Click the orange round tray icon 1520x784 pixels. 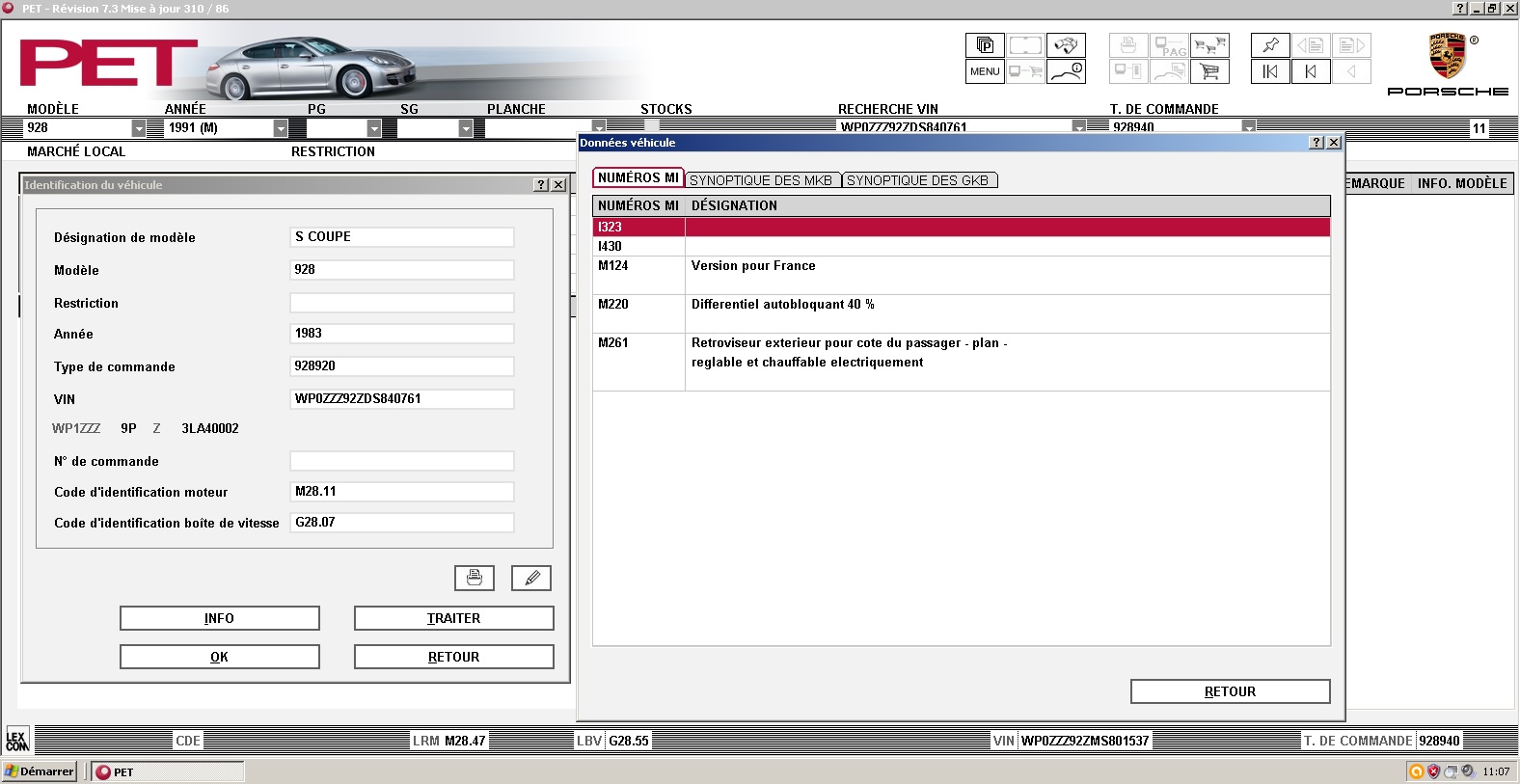coord(1416,771)
